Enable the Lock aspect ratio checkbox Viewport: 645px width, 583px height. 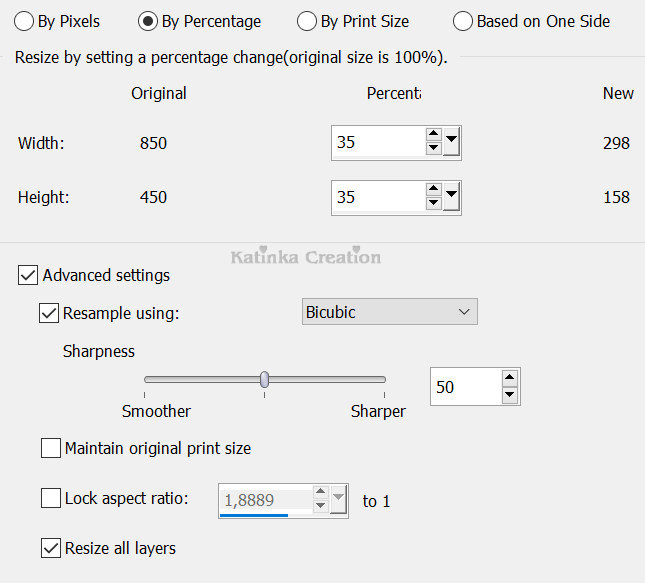point(51,498)
